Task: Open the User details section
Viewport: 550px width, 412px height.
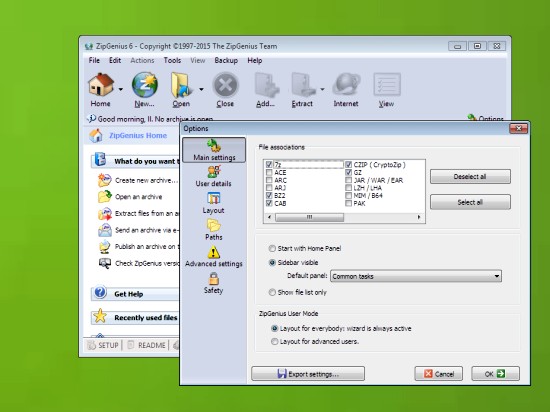Action: [214, 176]
